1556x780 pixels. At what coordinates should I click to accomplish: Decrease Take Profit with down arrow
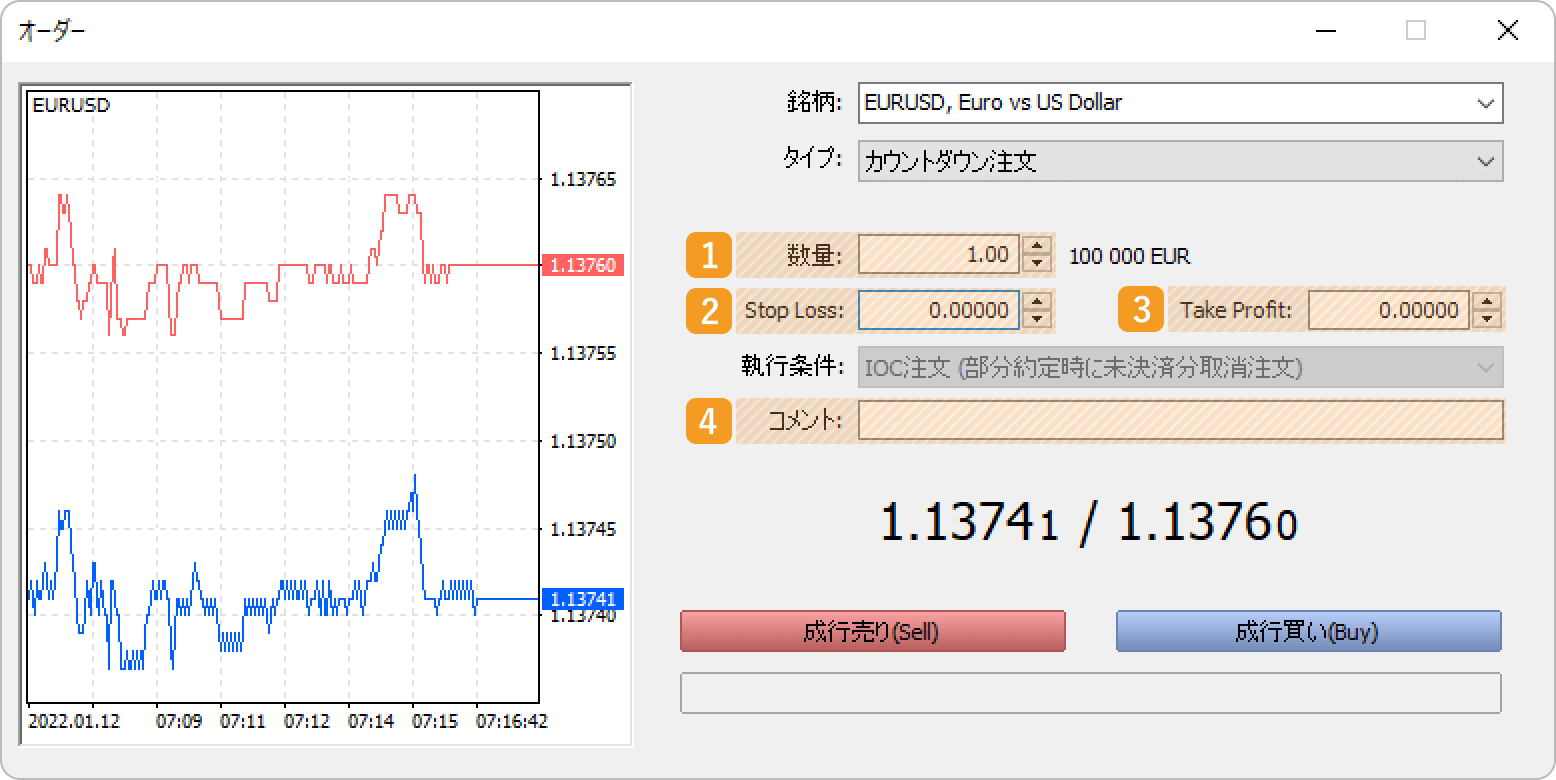(x=1489, y=319)
